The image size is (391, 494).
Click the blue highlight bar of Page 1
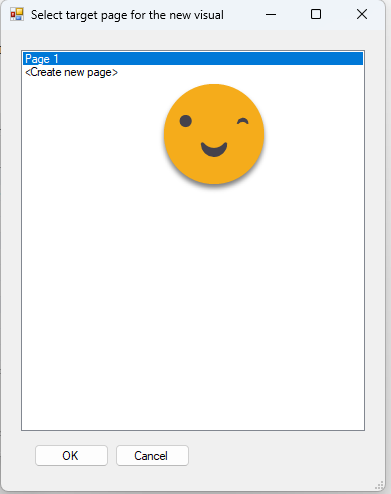(x=193, y=59)
